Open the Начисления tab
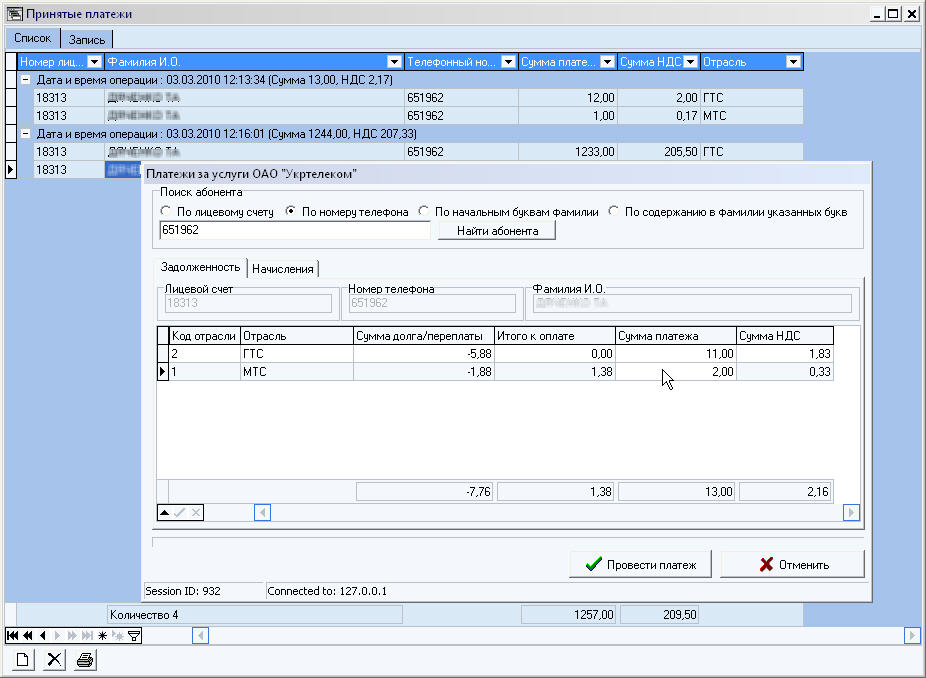Image resolution: width=926 pixels, height=678 pixels. click(283, 269)
